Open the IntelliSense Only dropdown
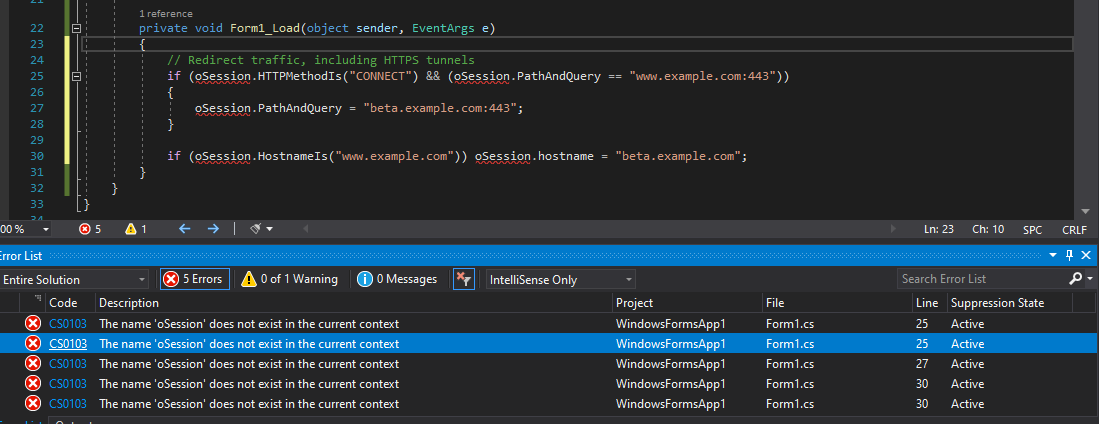Viewport: 1099px width, 424px height. 558,279
